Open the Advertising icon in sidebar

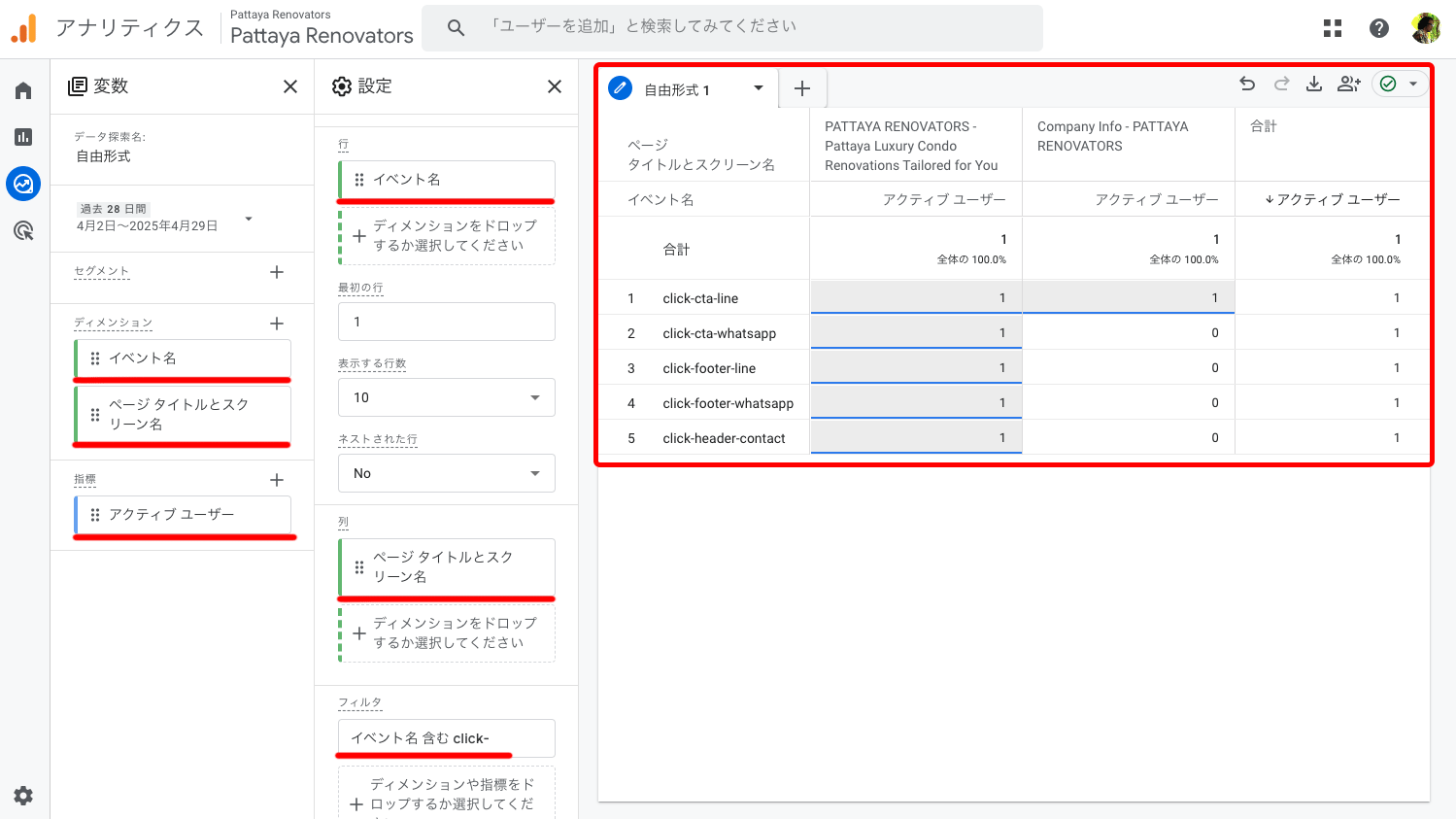(x=23, y=230)
